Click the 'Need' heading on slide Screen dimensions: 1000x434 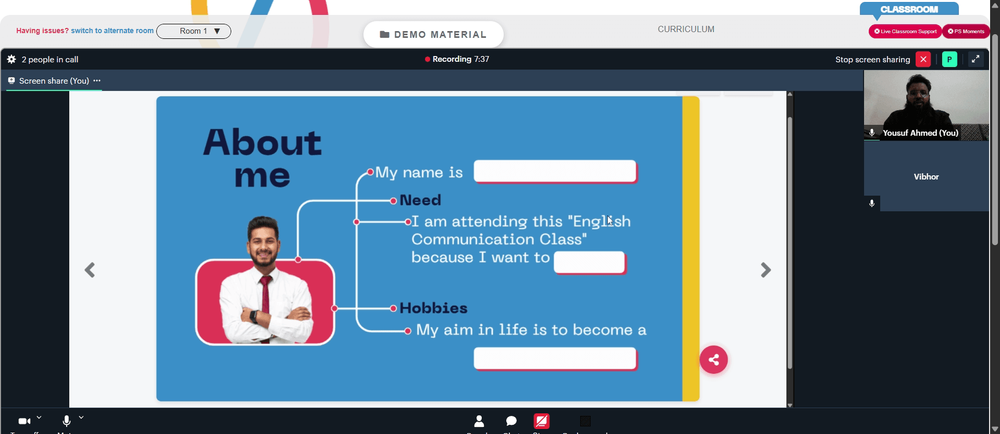420,201
